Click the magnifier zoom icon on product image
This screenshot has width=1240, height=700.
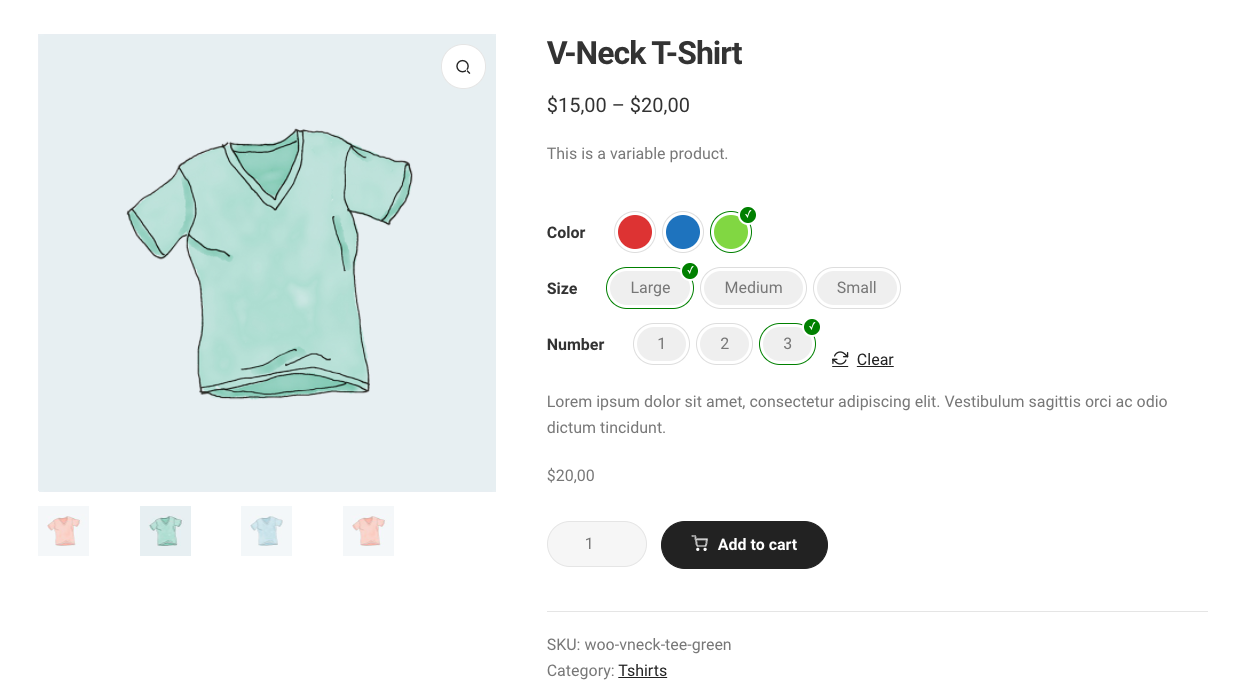point(463,67)
